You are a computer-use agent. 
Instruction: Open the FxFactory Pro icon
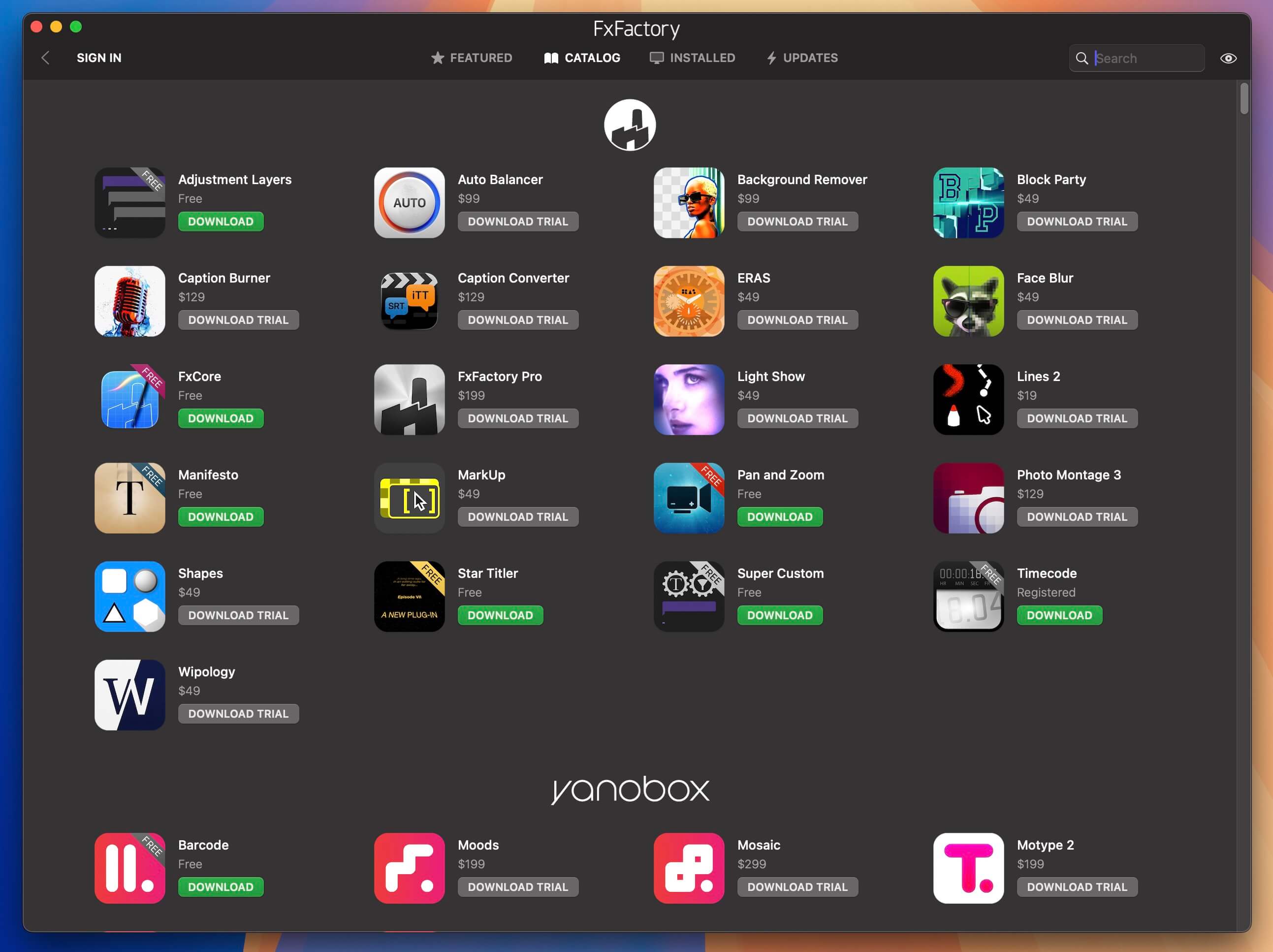pos(409,399)
